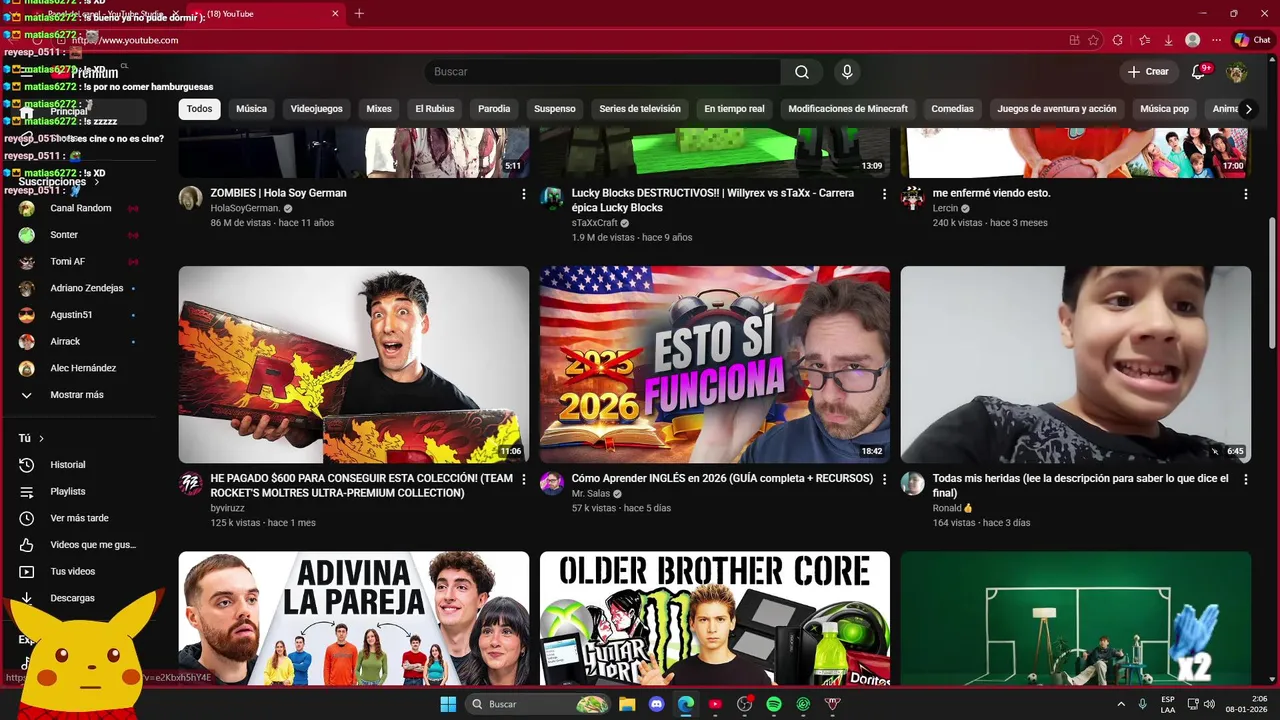Open Mr. Salas channel avatar

(x=552, y=484)
